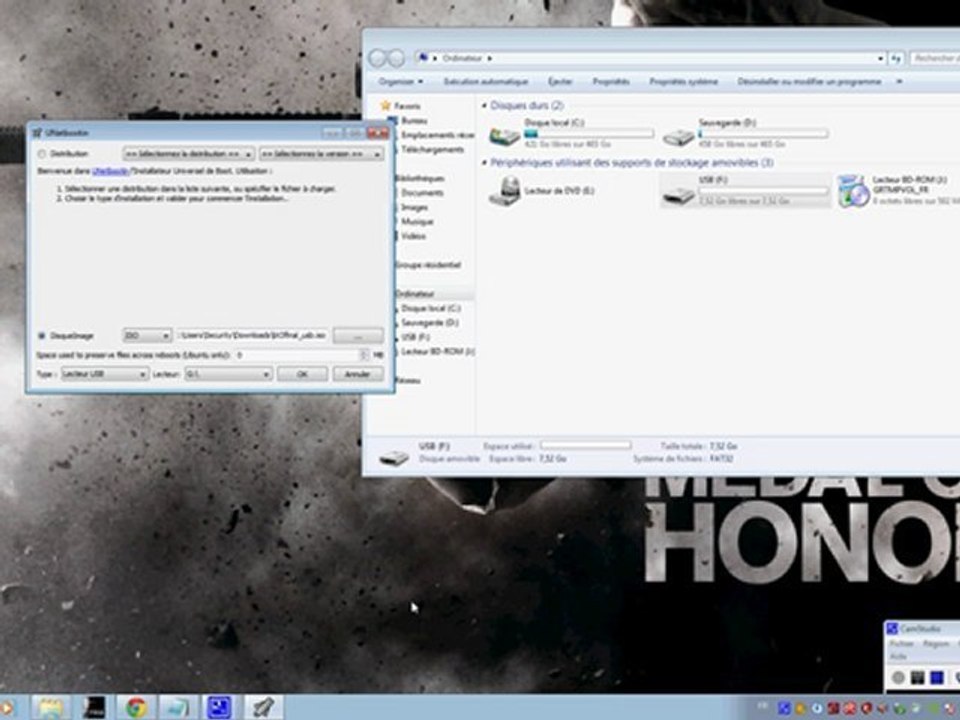Select the DisqueImage radio button
This screenshot has width=960, height=720.
pyautogui.click(x=42, y=336)
